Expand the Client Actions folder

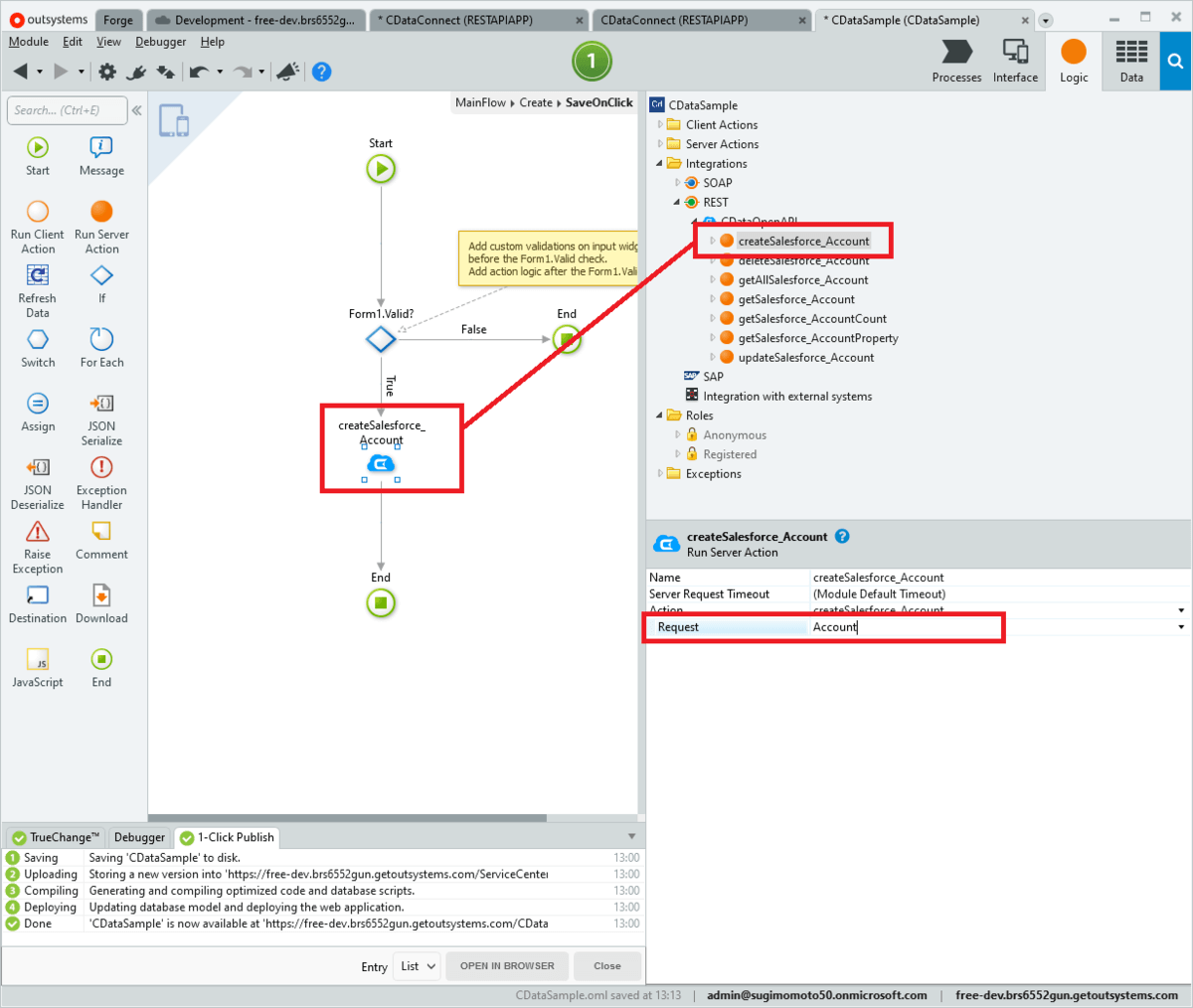point(660,124)
